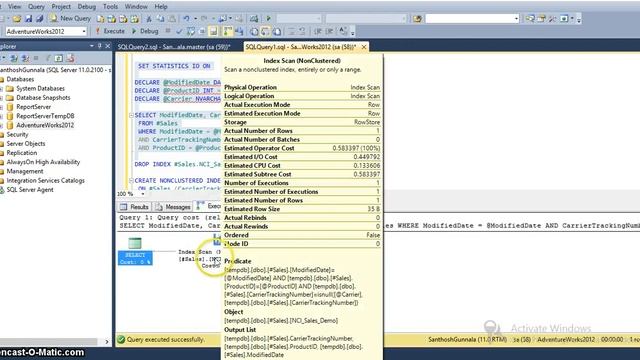This screenshot has height=360, width=640.
Task: Click Find in Files folder icon
Action: (417, 19)
